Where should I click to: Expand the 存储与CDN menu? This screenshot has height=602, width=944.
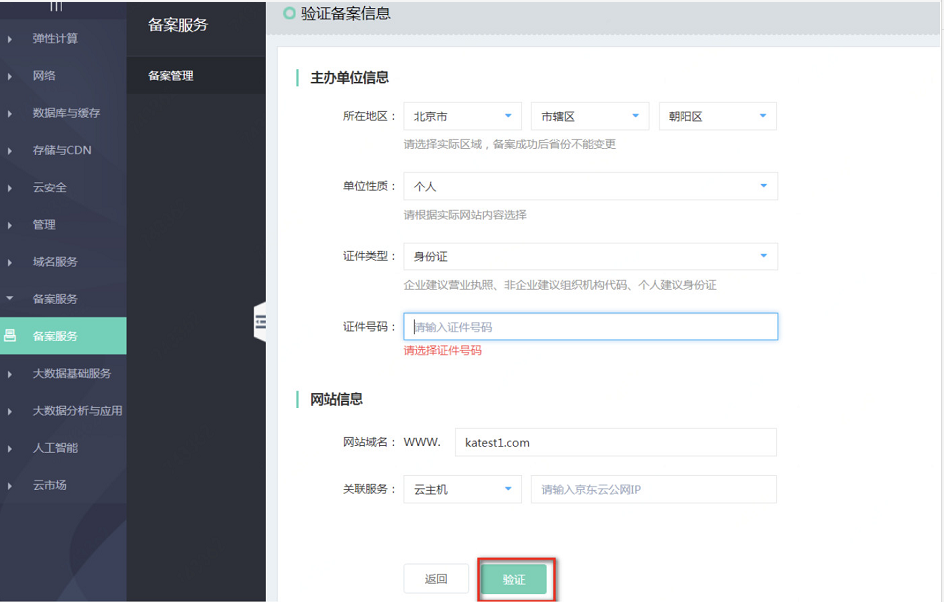[x=63, y=150]
